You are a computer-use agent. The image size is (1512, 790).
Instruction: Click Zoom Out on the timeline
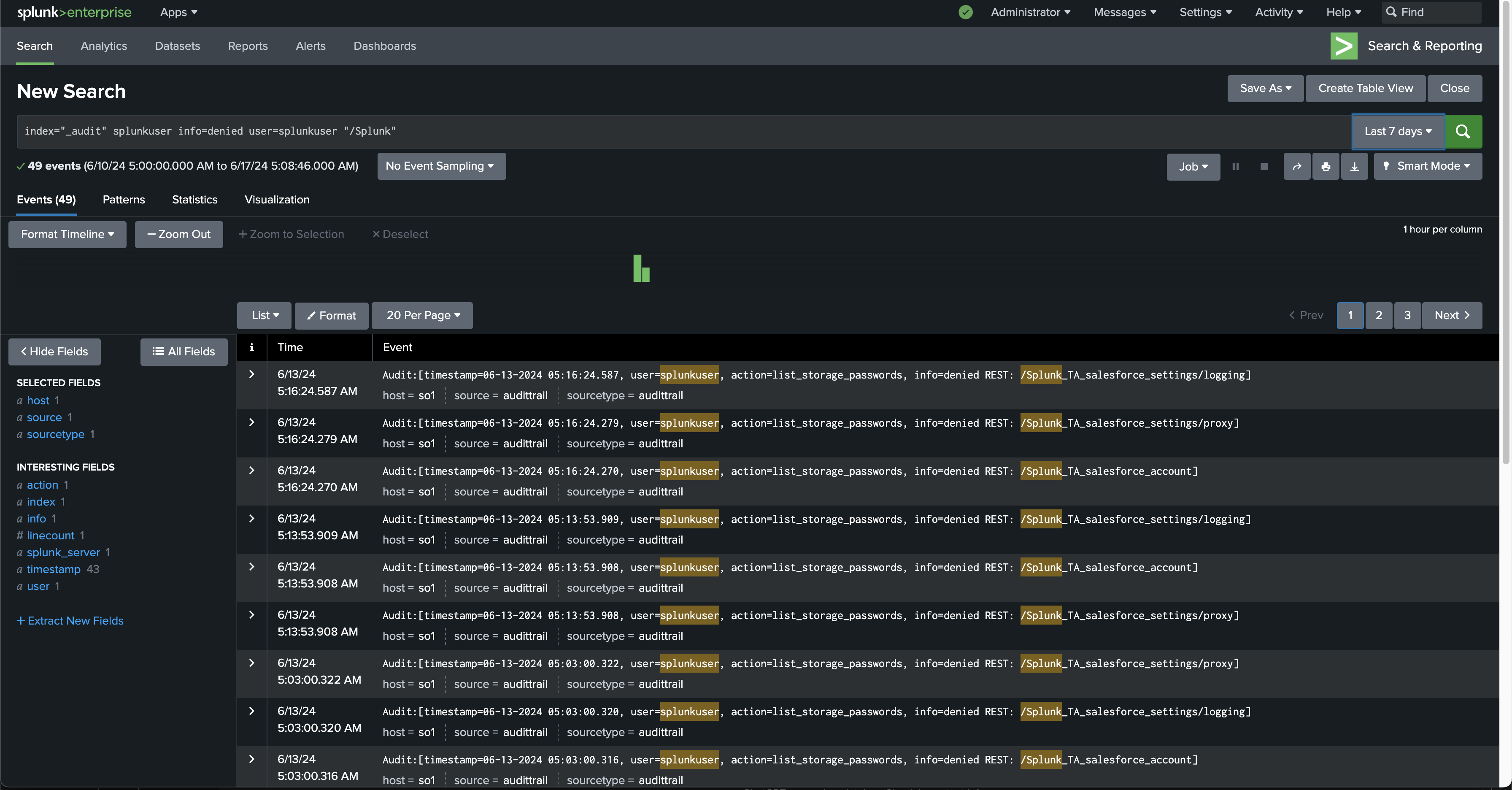178,234
